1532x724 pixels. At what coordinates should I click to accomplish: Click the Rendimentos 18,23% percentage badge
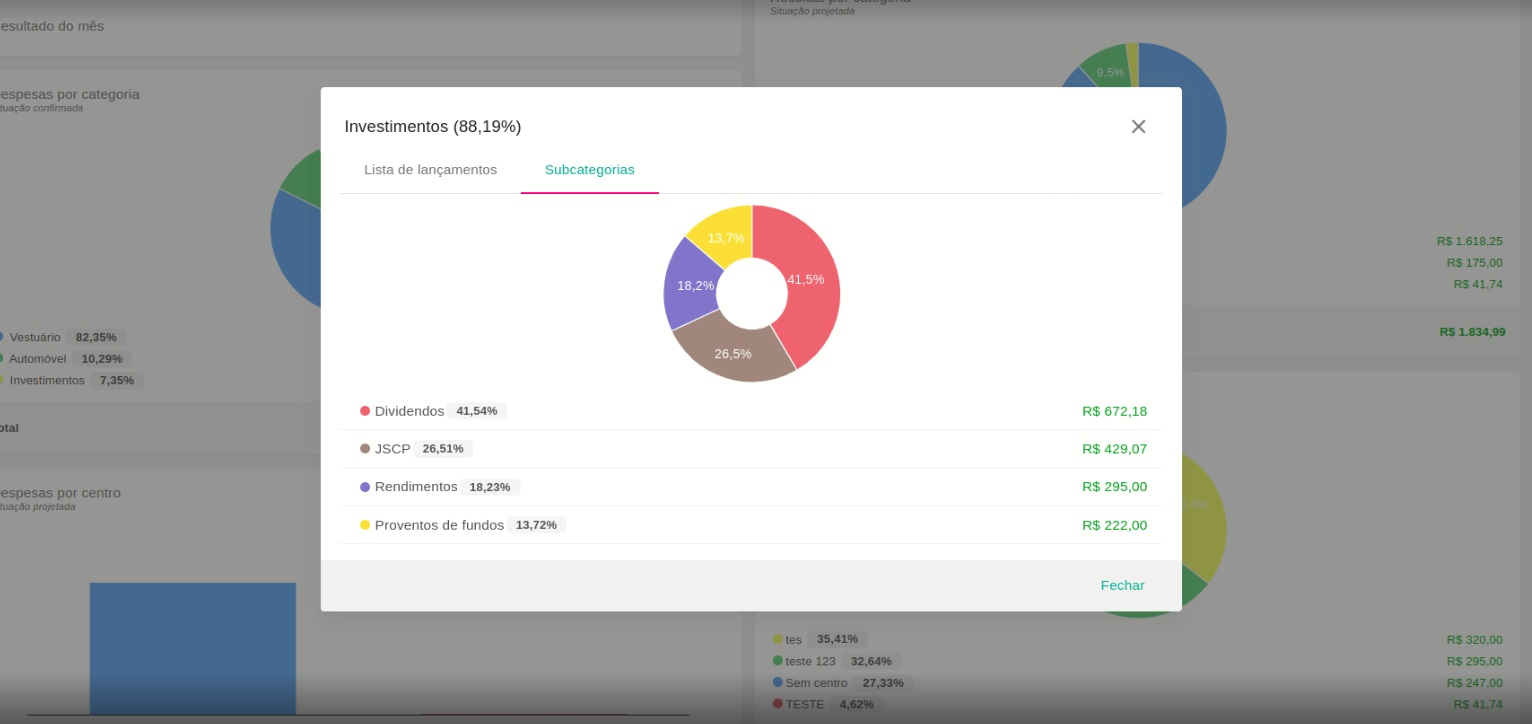tap(490, 487)
